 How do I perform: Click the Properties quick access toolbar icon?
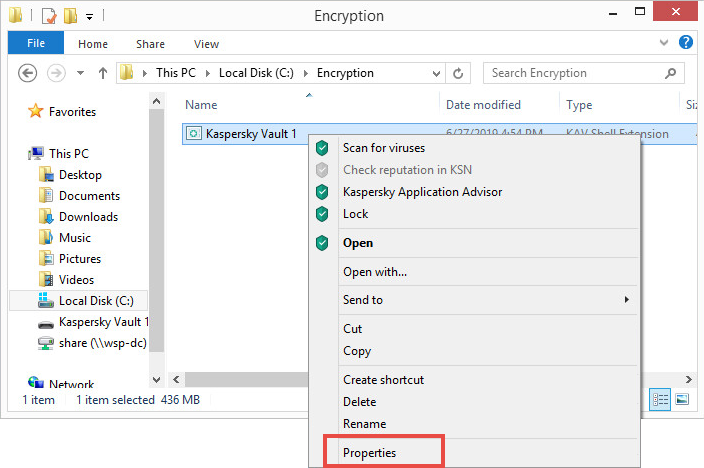pyautogui.click(x=49, y=16)
